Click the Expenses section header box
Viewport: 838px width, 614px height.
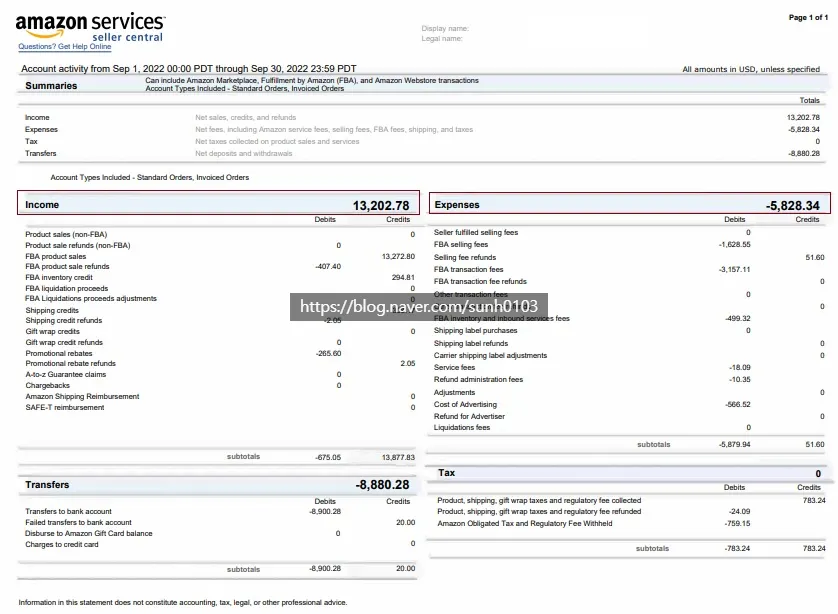[630, 203]
